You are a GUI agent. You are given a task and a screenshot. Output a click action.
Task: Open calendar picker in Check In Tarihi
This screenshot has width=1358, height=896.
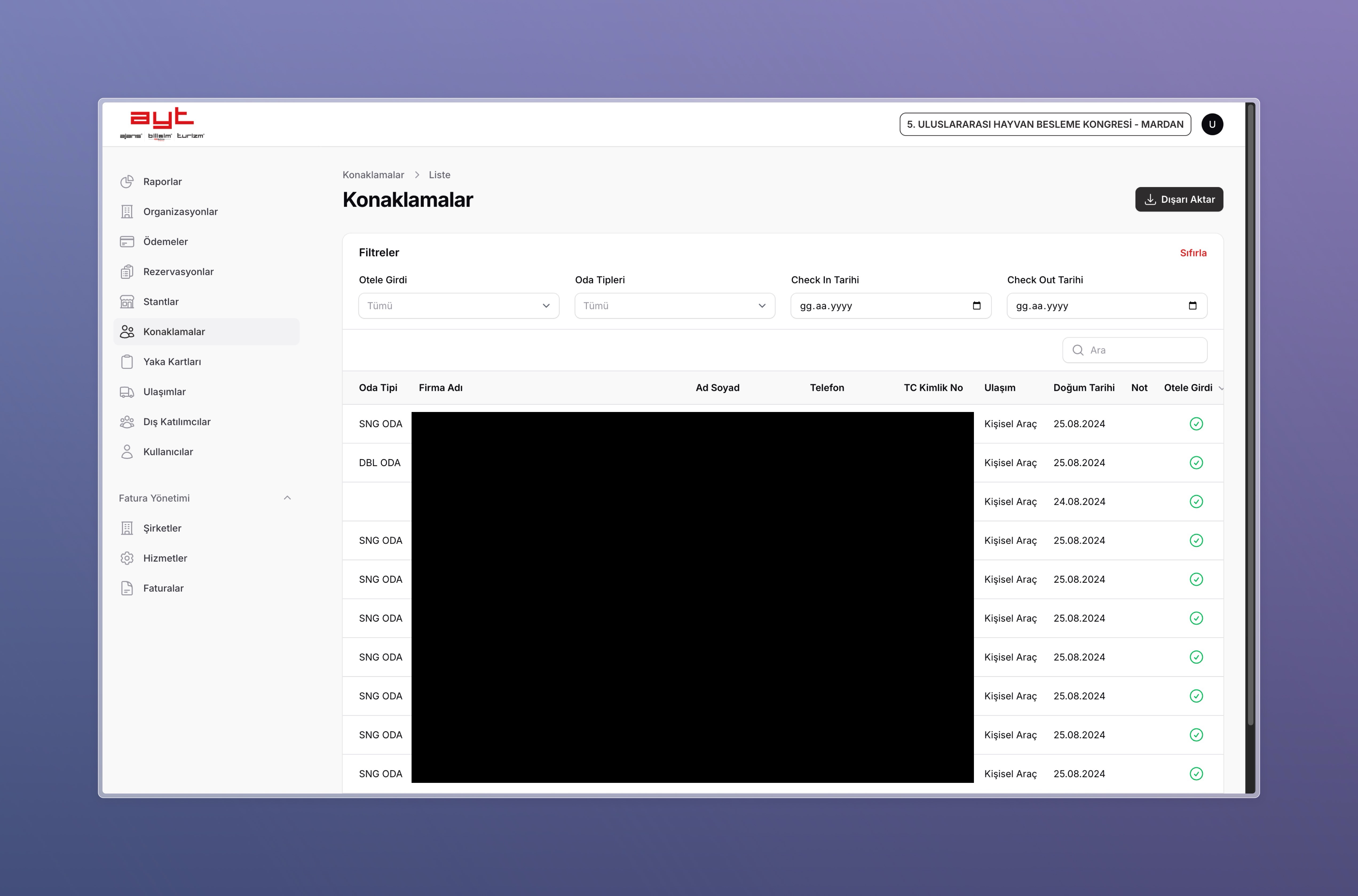point(977,306)
